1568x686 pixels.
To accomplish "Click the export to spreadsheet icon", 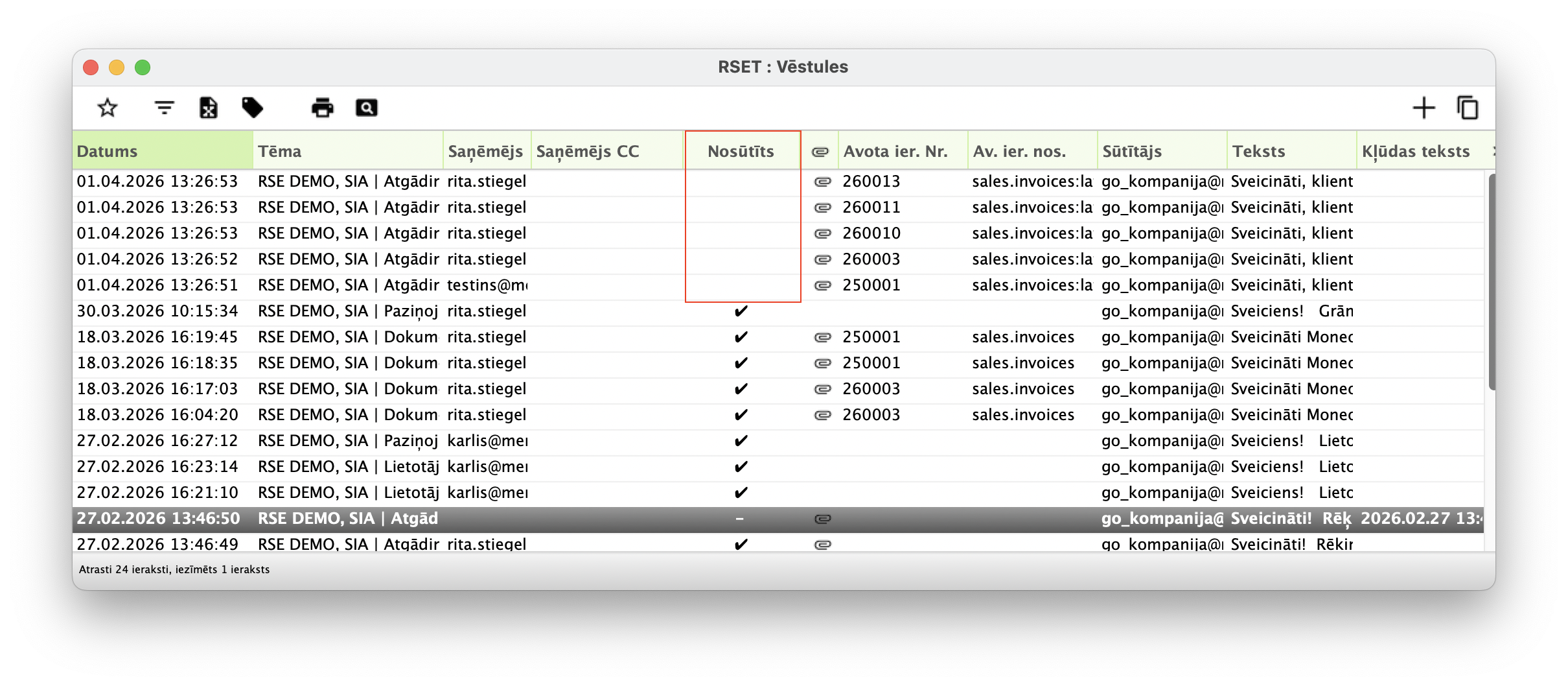I will 208,108.
